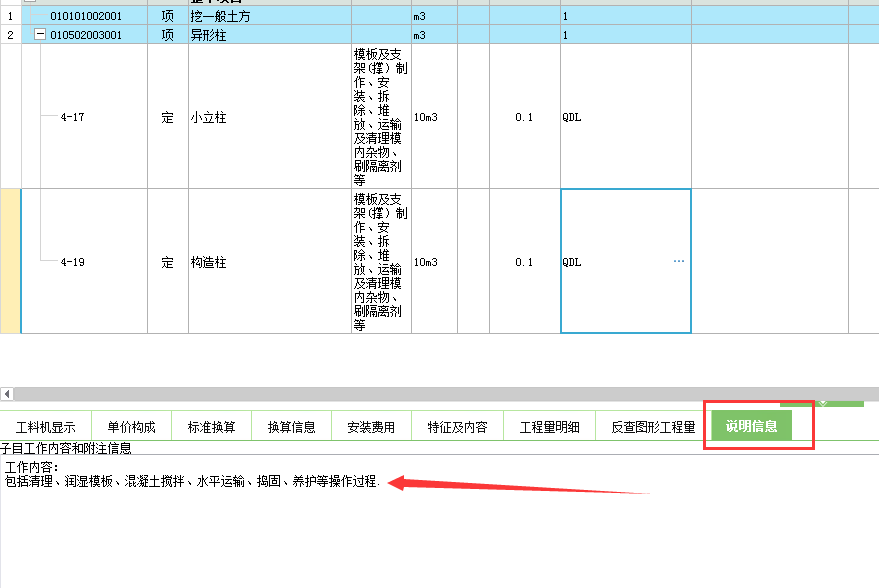Click the feature description cell of 小立柱 row
This screenshot has height=588, width=879.
(x=381, y=117)
